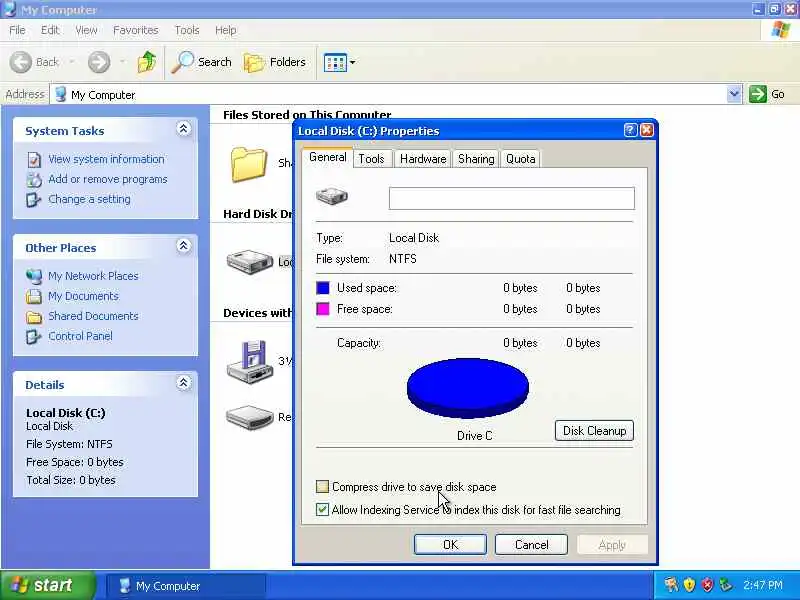This screenshot has width=800, height=600.
Task: Go up one folder level icon
Action: [x=146, y=62]
